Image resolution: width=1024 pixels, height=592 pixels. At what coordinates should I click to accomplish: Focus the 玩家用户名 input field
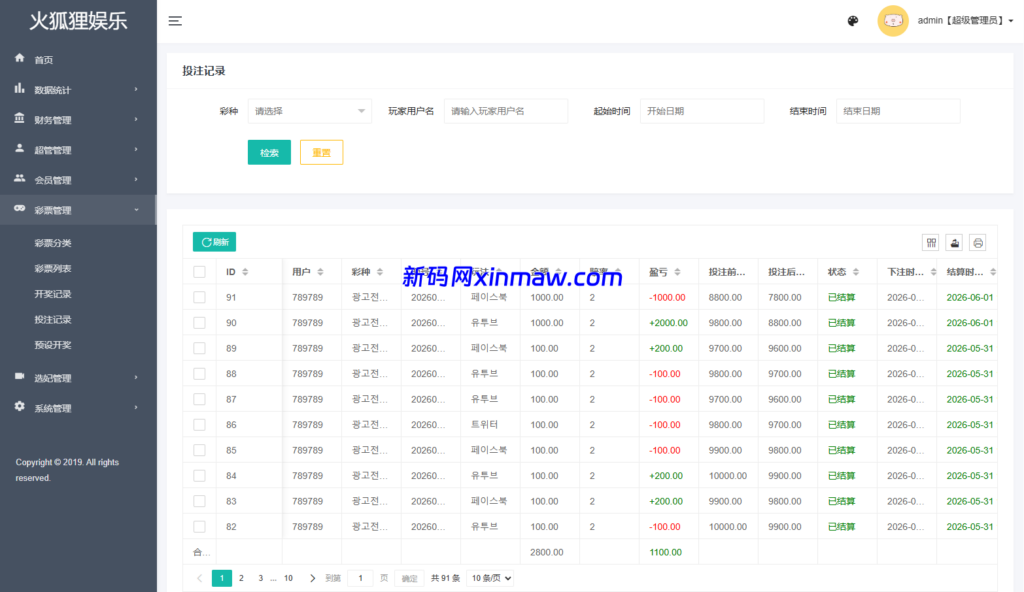[x=506, y=111]
